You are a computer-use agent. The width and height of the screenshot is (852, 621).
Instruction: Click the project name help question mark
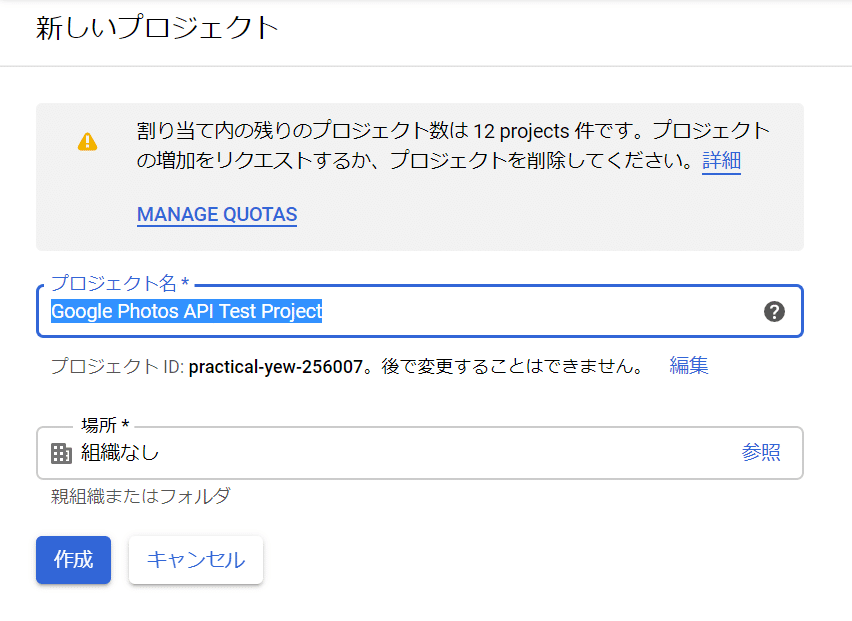tap(774, 311)
